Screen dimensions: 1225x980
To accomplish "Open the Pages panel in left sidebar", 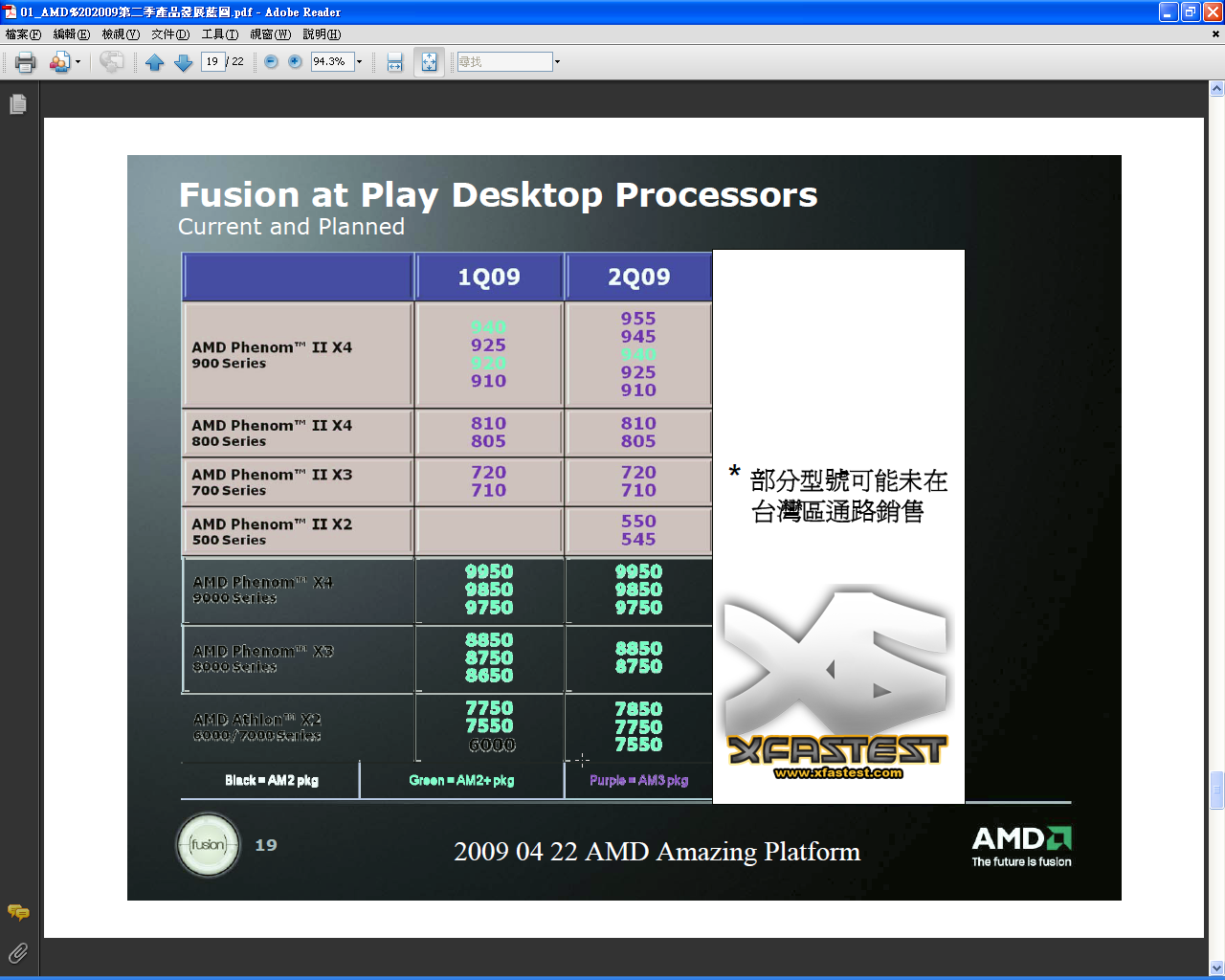I will click(18, 103).
